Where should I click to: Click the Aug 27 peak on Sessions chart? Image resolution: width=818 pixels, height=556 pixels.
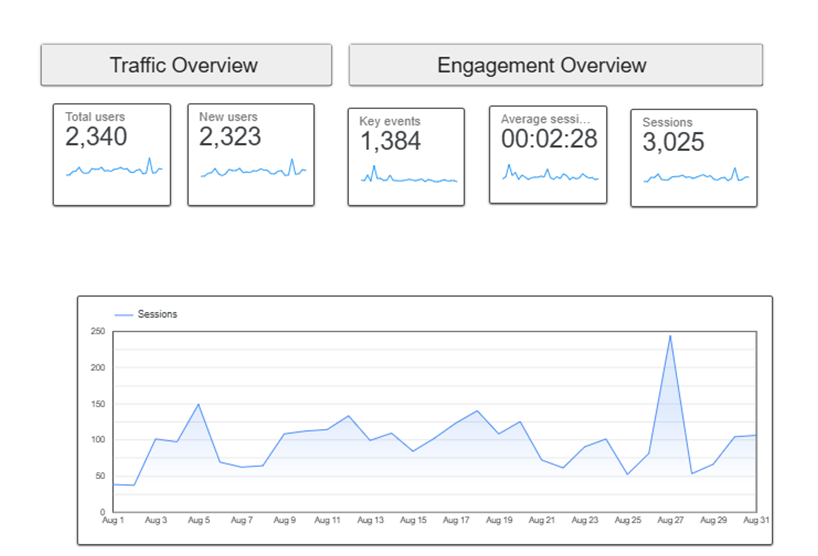pos(670,336)
